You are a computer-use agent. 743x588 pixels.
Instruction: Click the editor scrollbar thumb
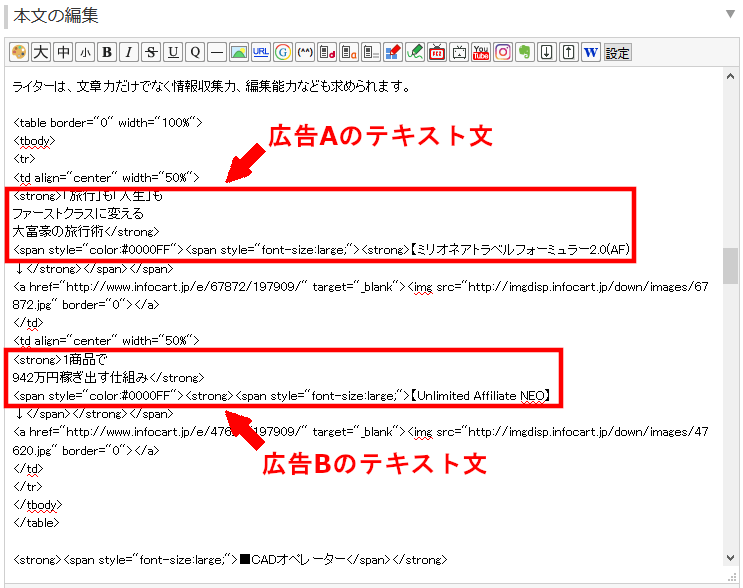[x=730, y=265]
